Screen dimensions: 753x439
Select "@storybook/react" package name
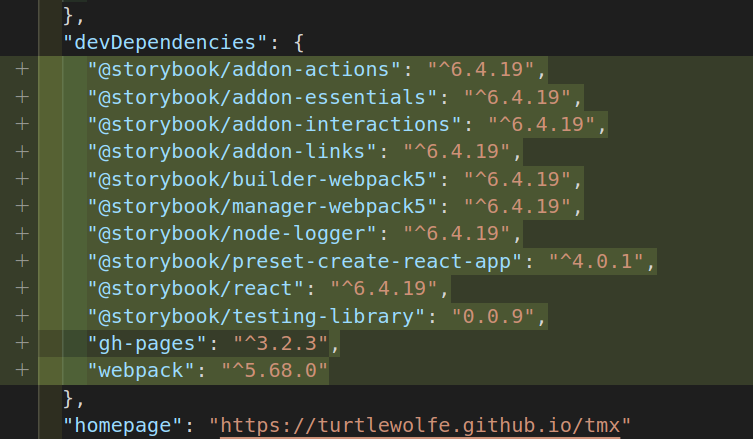195,289
